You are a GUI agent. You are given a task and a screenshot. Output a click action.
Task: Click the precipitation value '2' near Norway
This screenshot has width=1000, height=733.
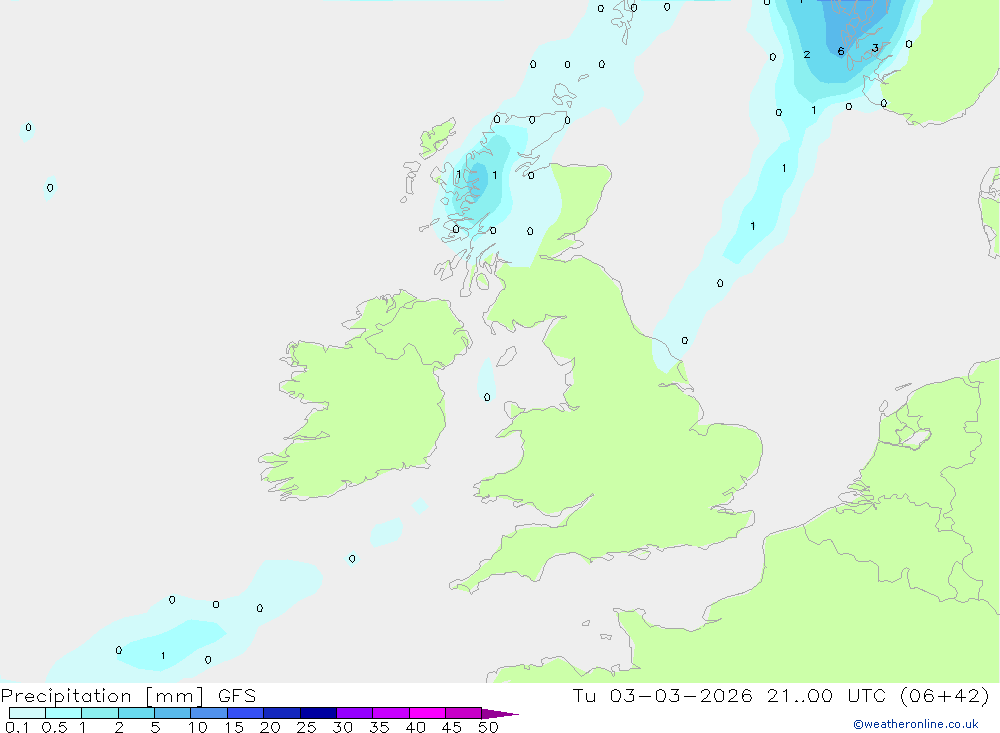807,55
